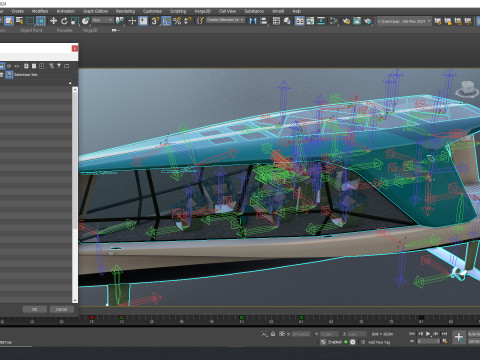Click the dialog list vertical scrollbar
This screenshot has width=480, height=360.
point(75,195)
